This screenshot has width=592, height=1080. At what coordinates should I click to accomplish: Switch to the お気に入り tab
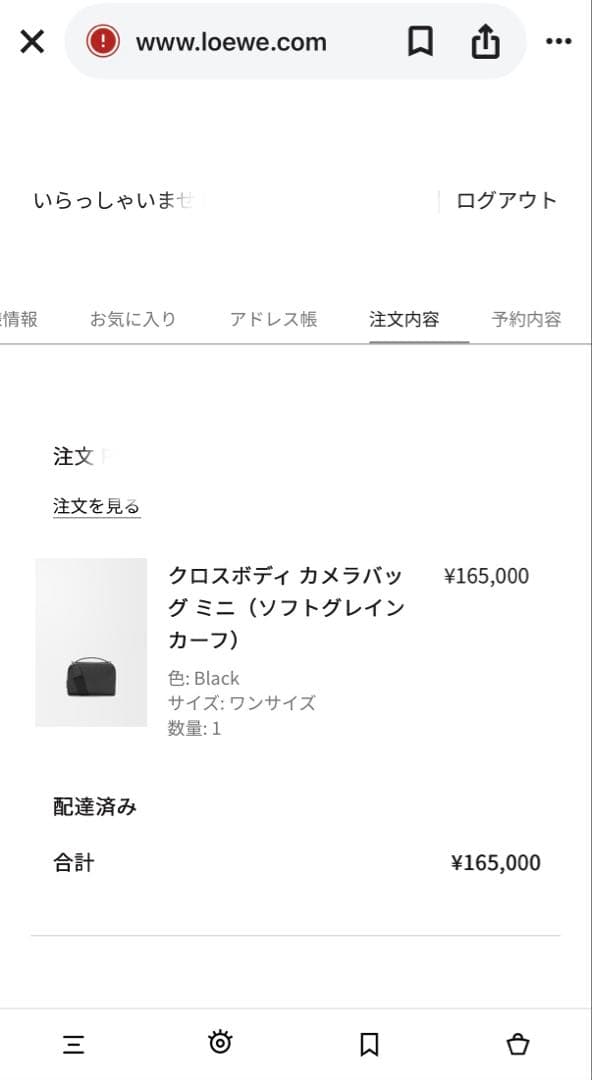(133, 318)
